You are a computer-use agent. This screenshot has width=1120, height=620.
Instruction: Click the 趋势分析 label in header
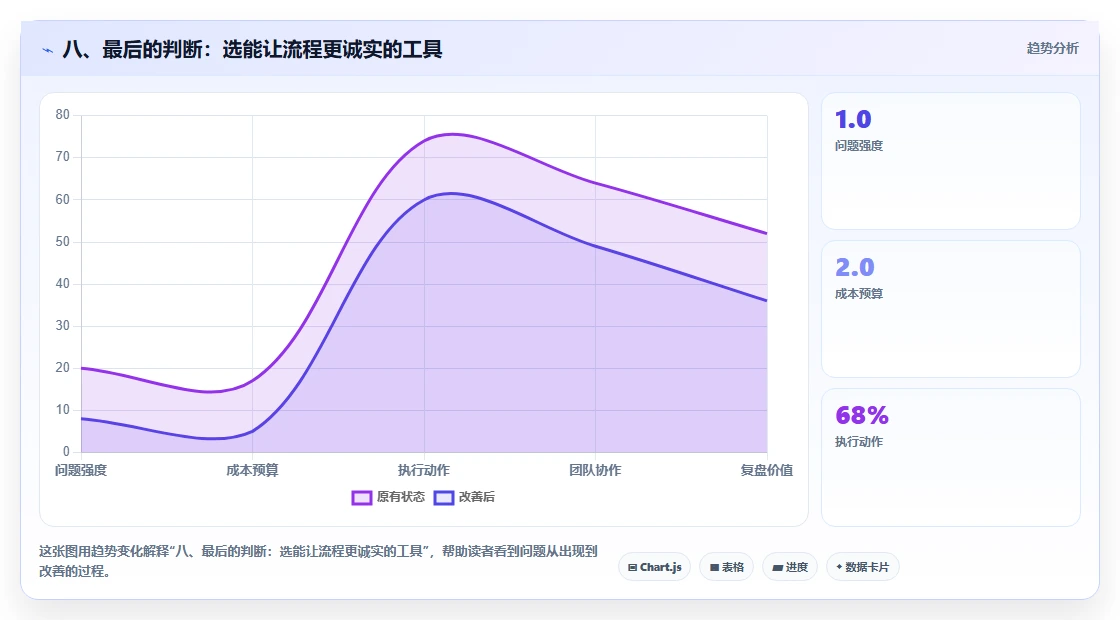tap(1052, 49)
